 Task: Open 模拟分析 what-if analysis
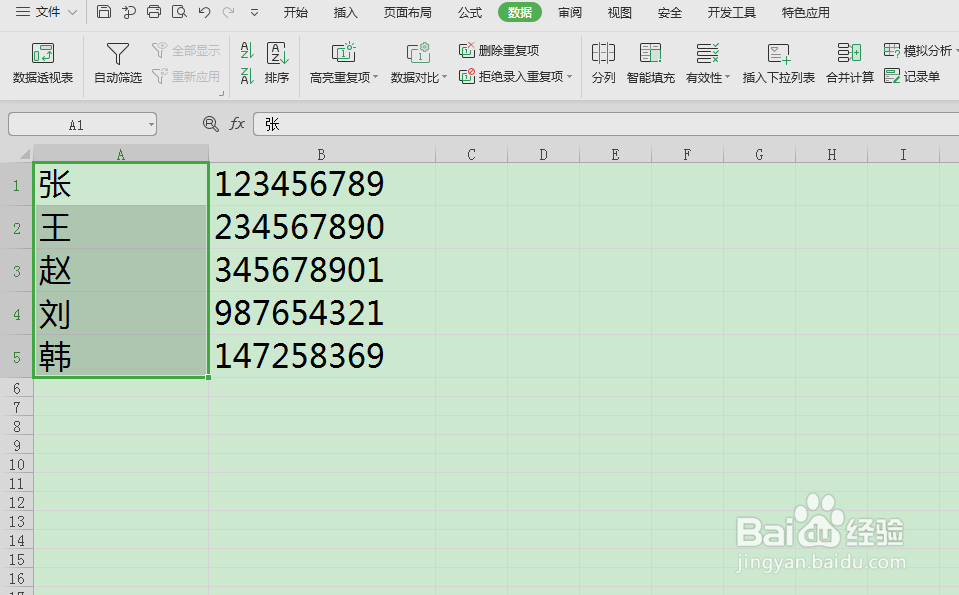(920, 50)
